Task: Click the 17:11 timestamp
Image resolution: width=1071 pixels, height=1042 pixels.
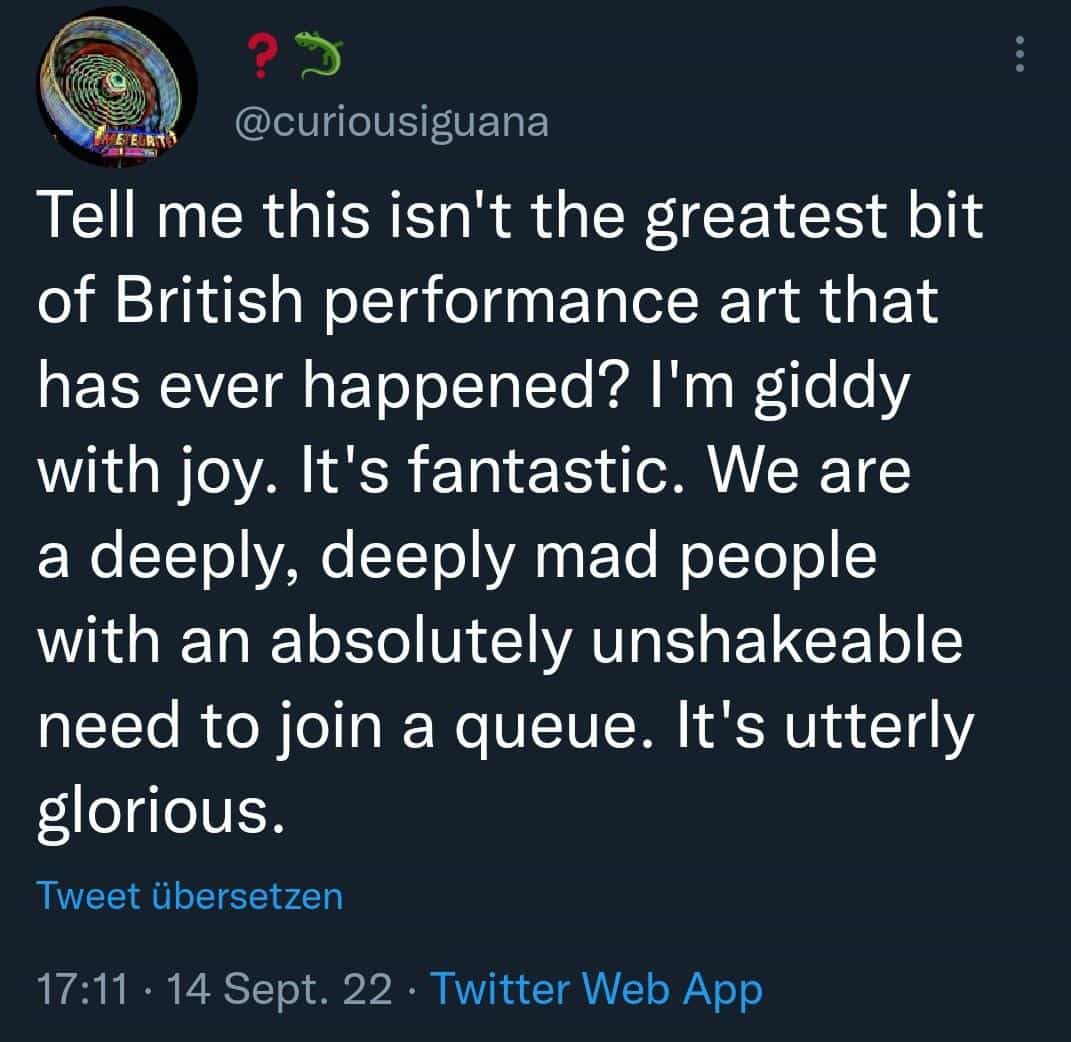Action: click(x=83, y=989)
